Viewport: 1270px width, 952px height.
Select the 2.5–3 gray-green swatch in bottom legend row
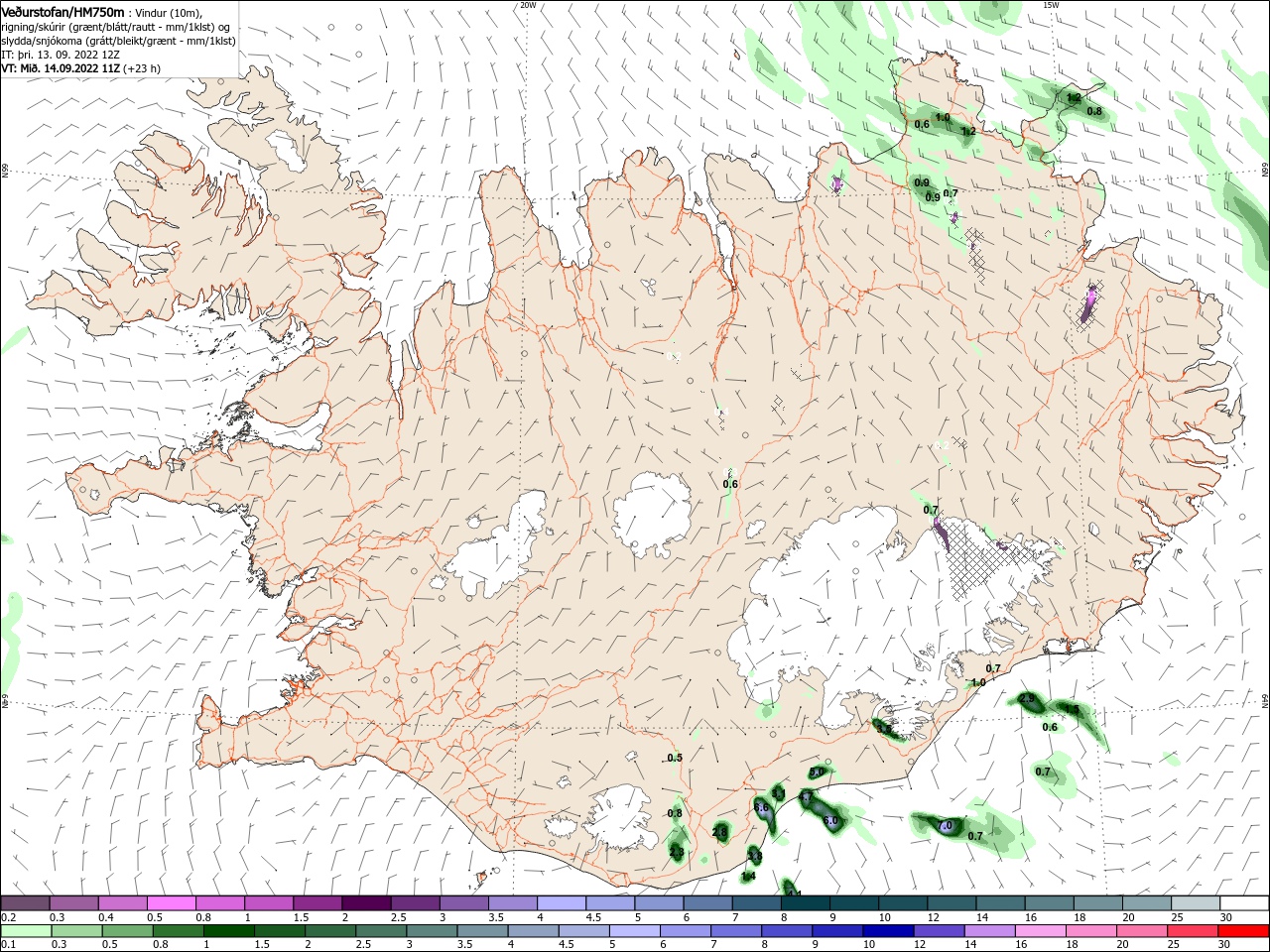381,931
